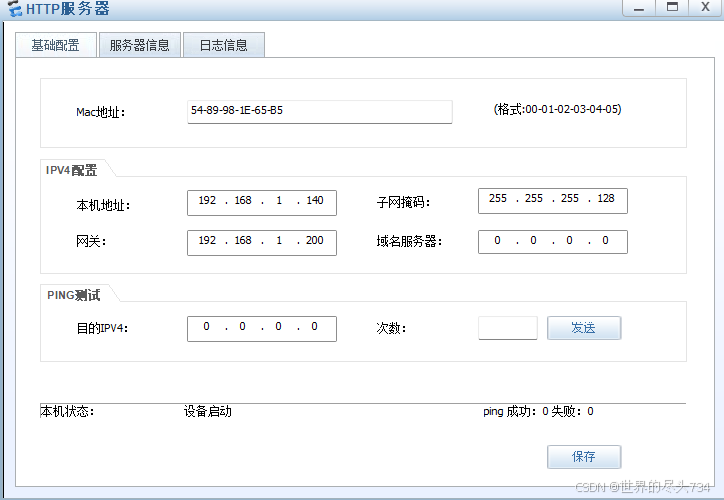Click last octet of 域名服务器 field
Screen dimensions: 724x500
605,241
